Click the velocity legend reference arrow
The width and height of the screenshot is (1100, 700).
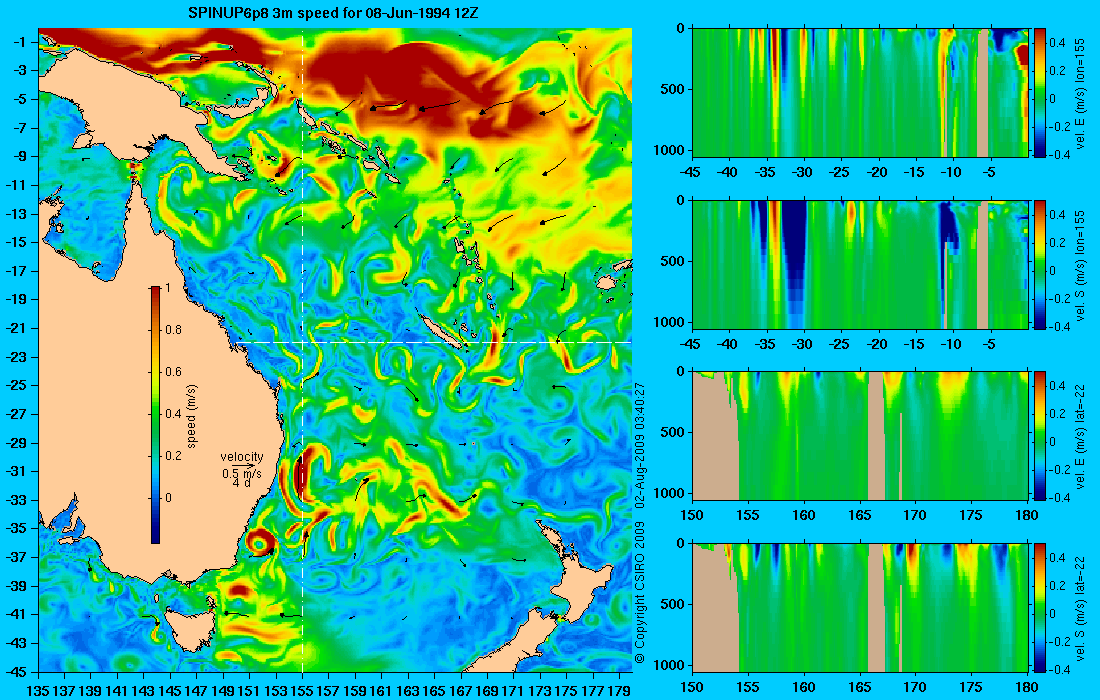[242, 465]
